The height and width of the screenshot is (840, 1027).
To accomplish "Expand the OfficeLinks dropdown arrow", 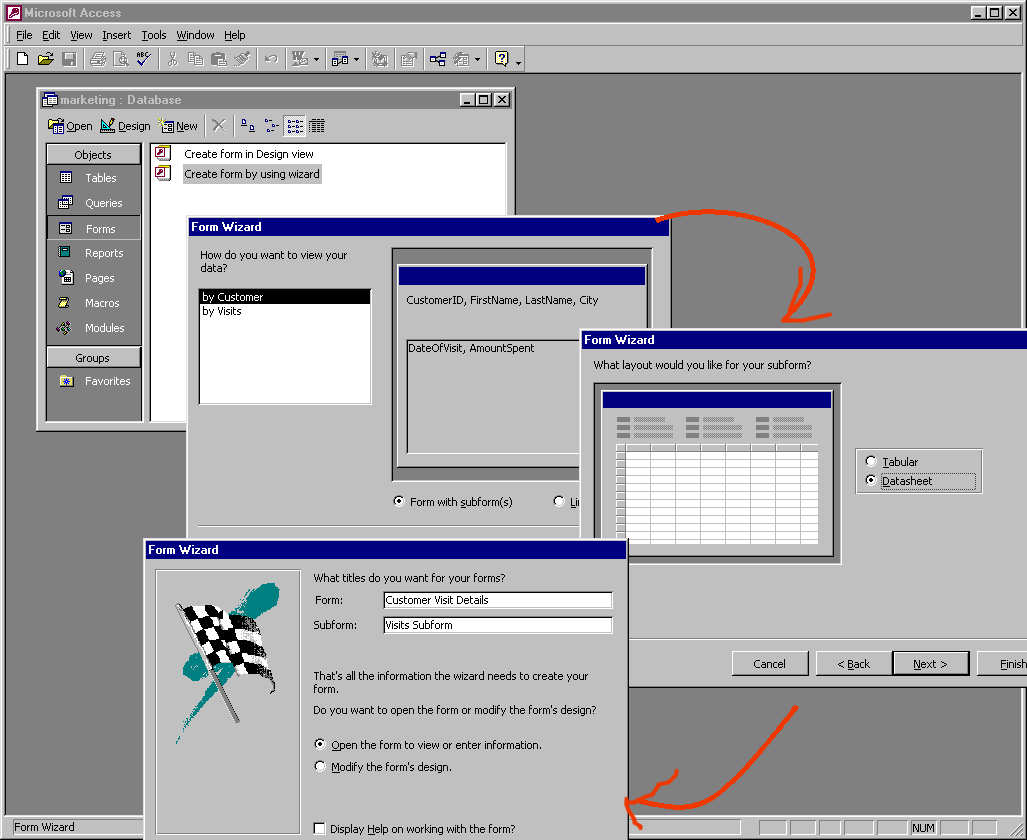I will click(316, 59).
